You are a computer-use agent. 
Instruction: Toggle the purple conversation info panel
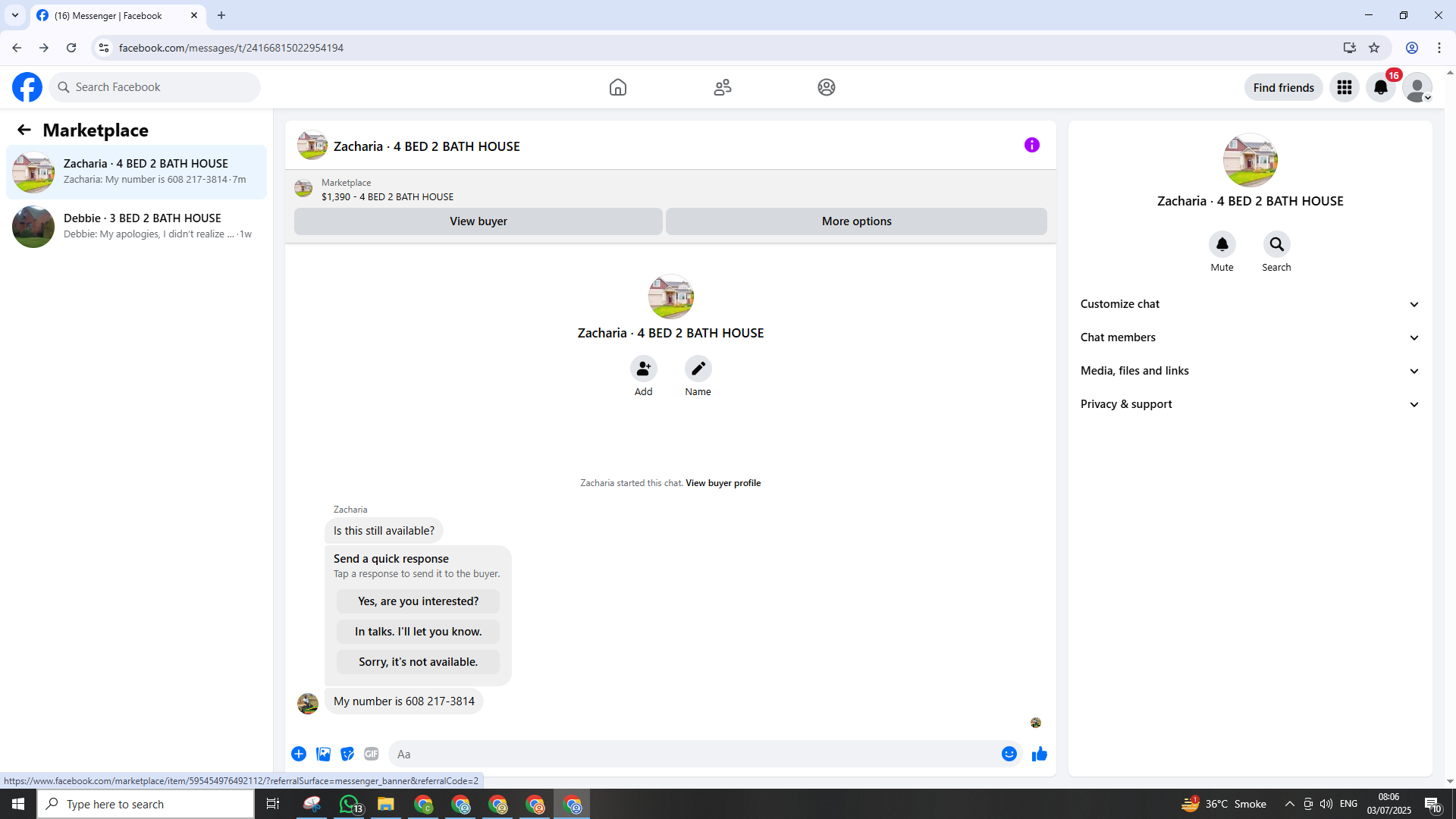[1031, 145]
